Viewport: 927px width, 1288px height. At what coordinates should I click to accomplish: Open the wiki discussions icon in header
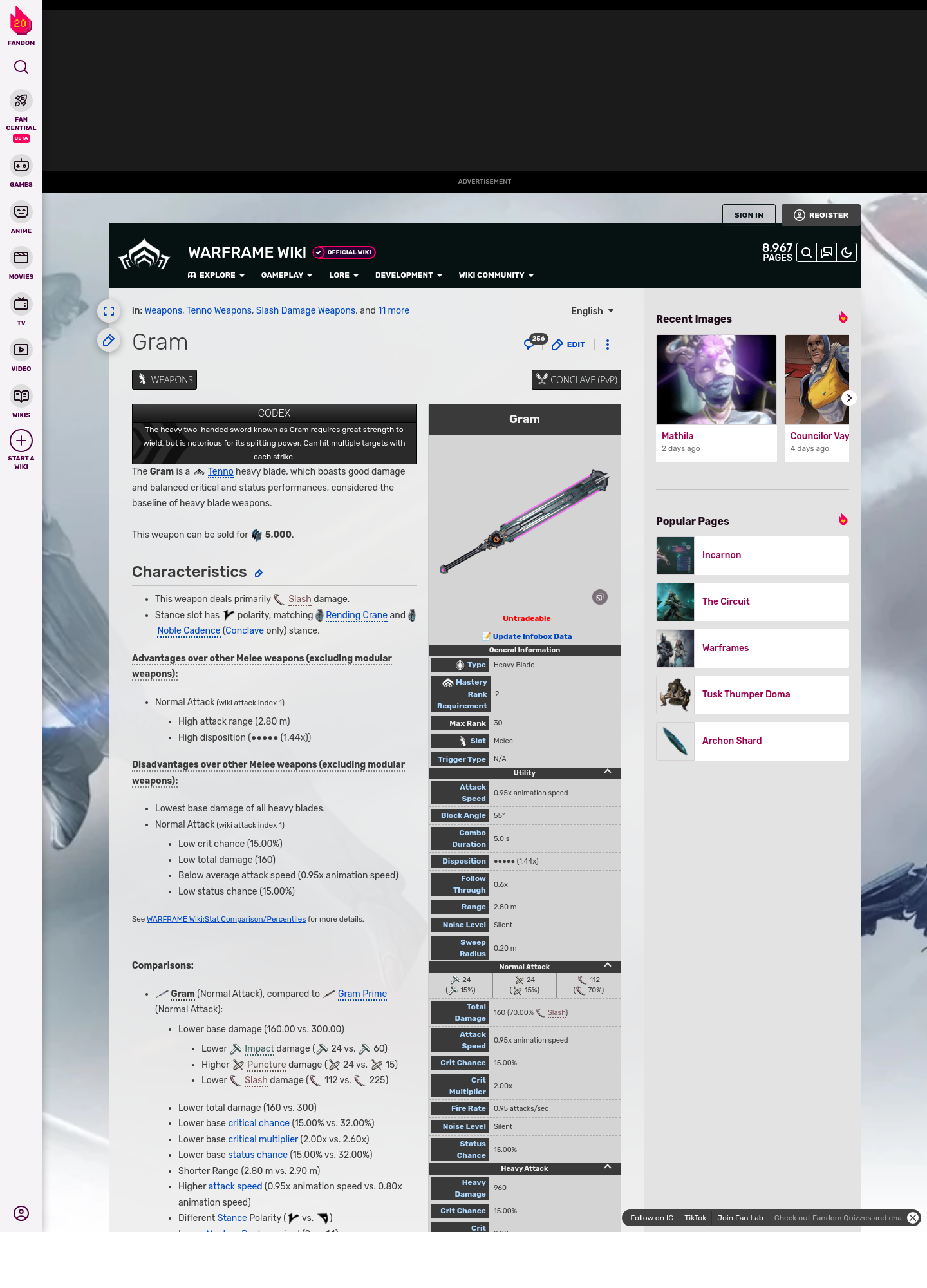(x=827, y=252)
